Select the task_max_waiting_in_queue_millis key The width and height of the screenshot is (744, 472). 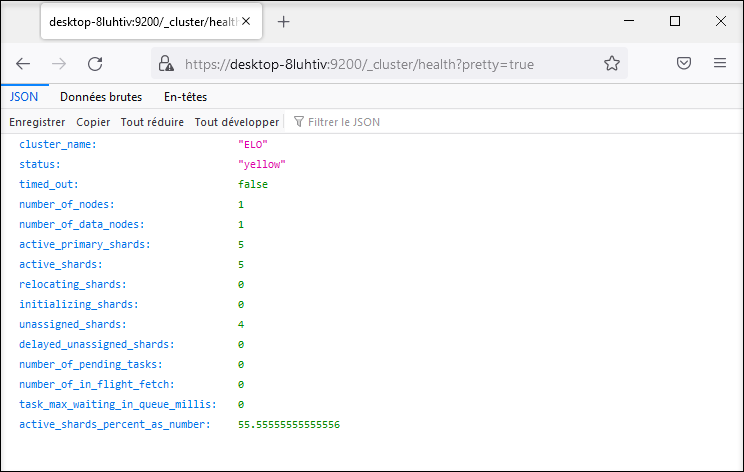pyautogui.click(x=118, y=404)
